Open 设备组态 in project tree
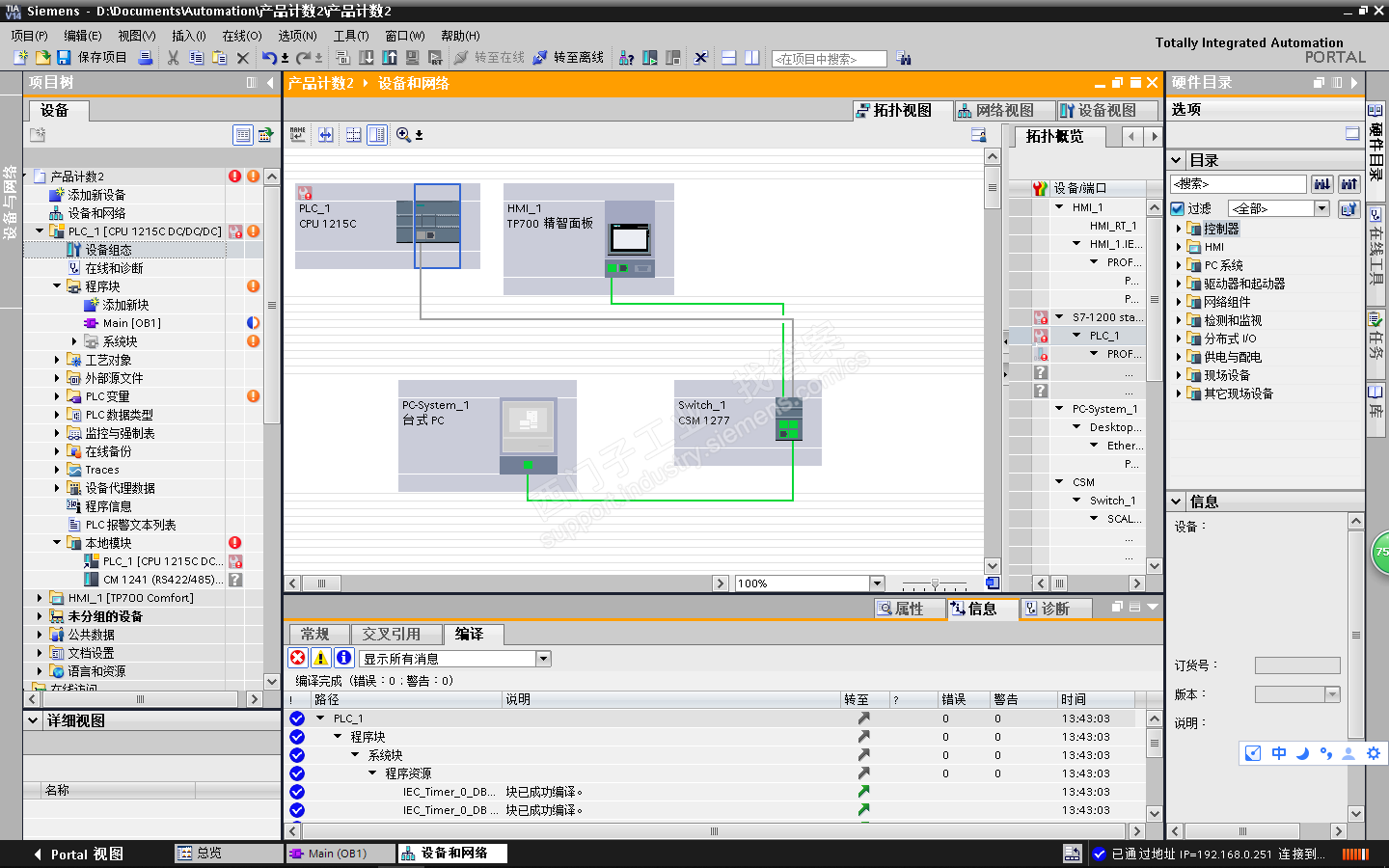 click(108, 250)
